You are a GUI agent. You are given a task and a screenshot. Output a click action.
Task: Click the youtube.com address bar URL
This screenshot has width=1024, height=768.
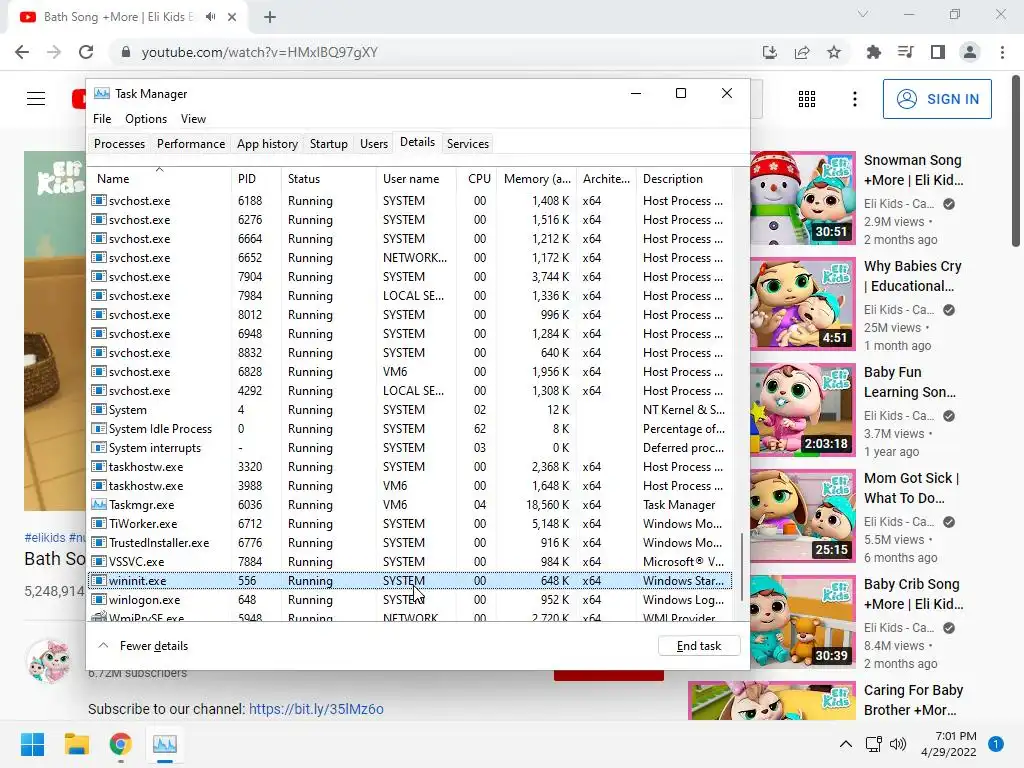click(x=259, y=52)
